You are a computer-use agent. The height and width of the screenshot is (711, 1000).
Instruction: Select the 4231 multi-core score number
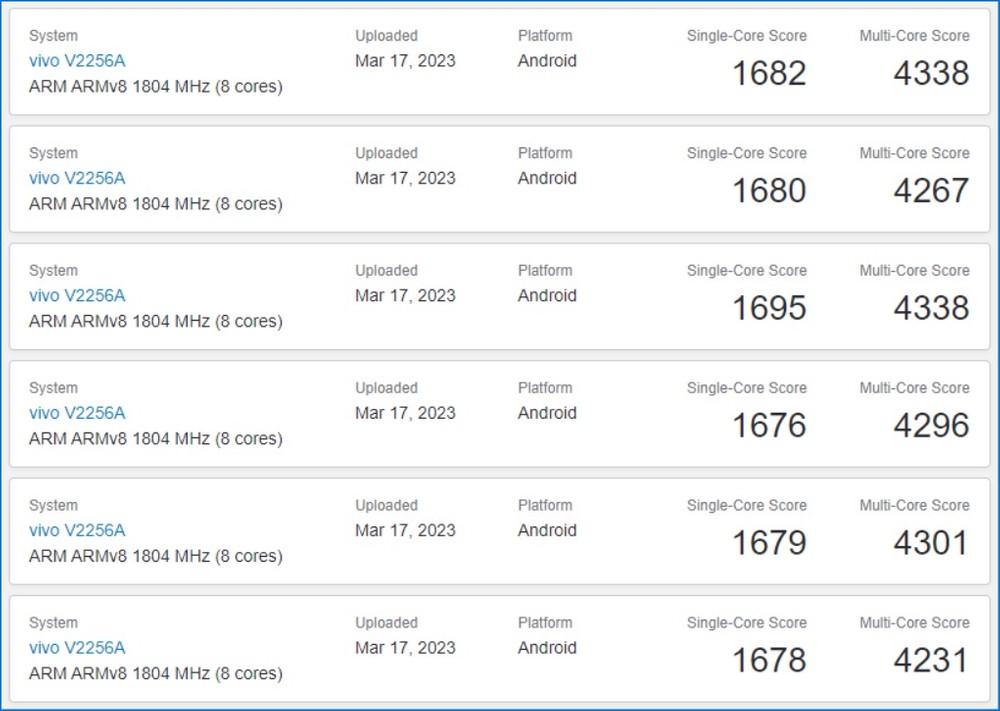931,660
